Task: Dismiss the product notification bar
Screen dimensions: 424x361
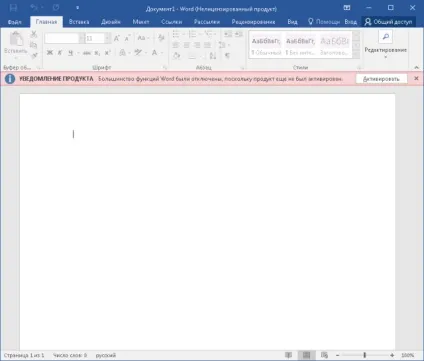Action: tap(416, 78)
